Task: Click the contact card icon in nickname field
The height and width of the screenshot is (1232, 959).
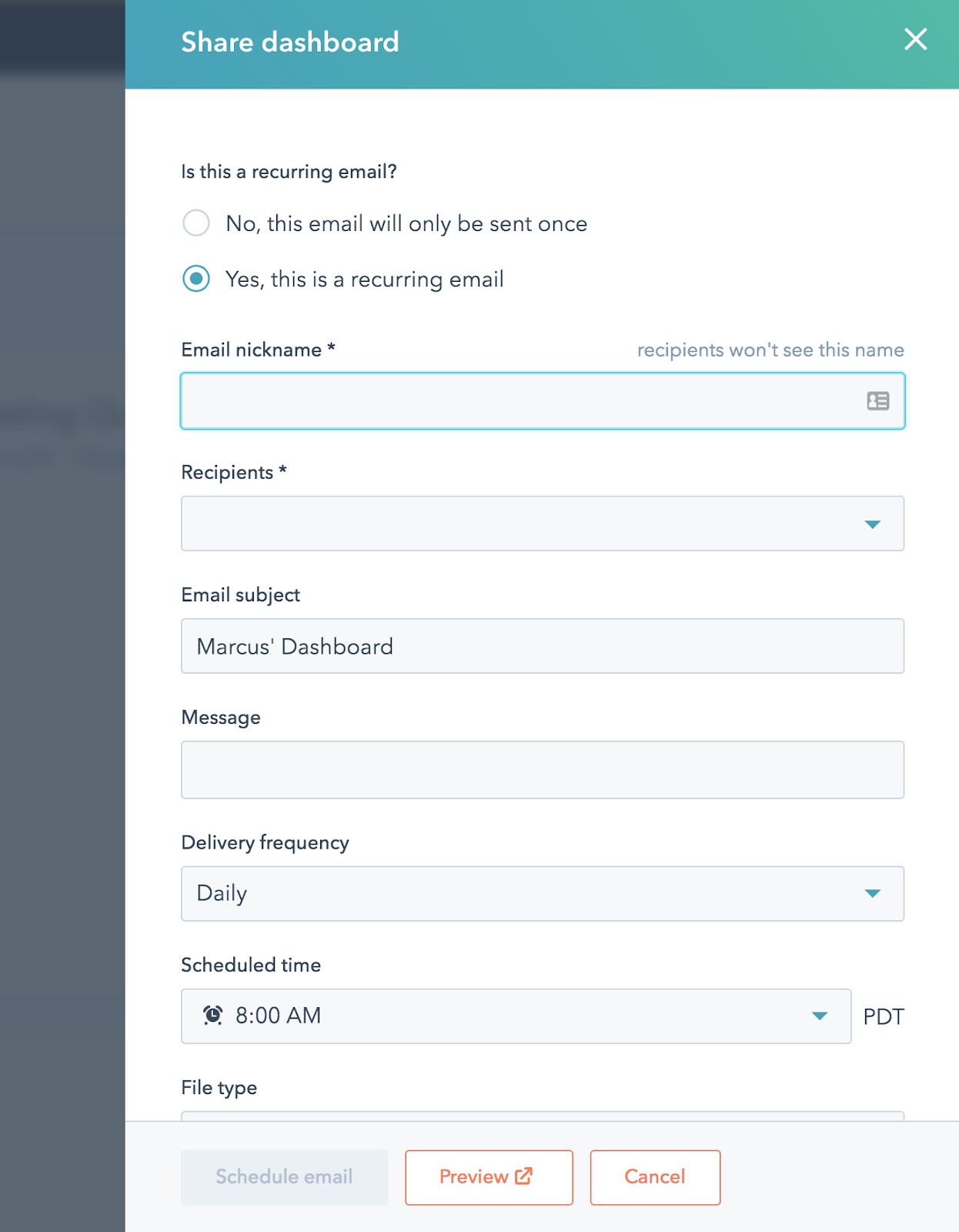Action: coord(877,401)
